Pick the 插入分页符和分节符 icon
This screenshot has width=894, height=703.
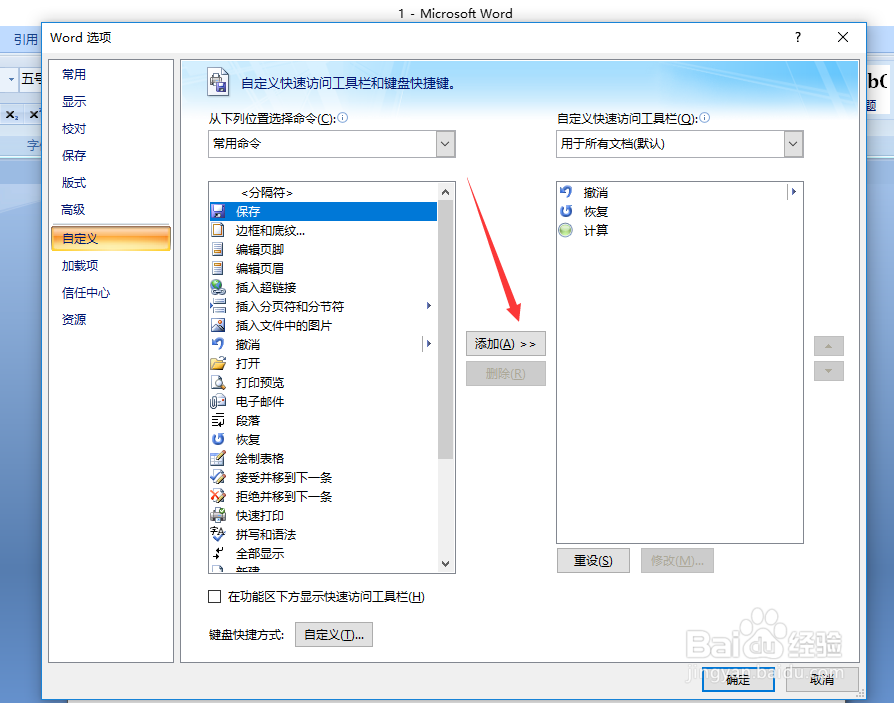click(x=218, y=306)
